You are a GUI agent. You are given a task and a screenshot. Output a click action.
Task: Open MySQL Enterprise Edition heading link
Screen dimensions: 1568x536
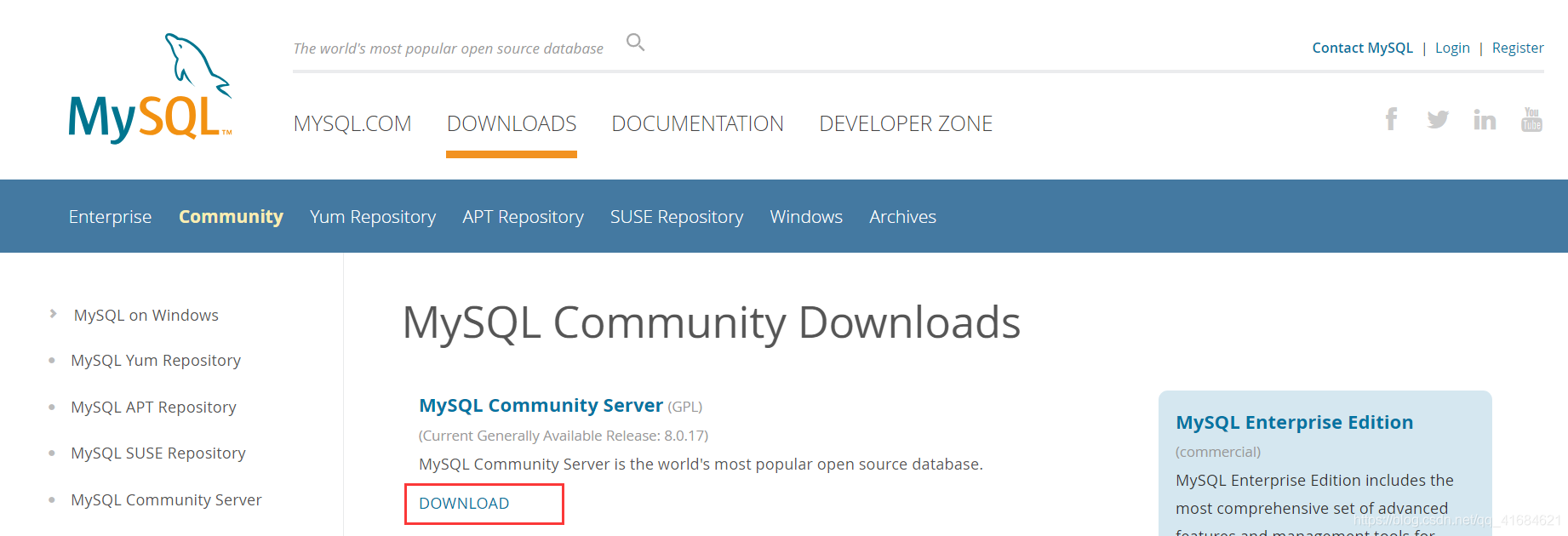[1294, 423]
